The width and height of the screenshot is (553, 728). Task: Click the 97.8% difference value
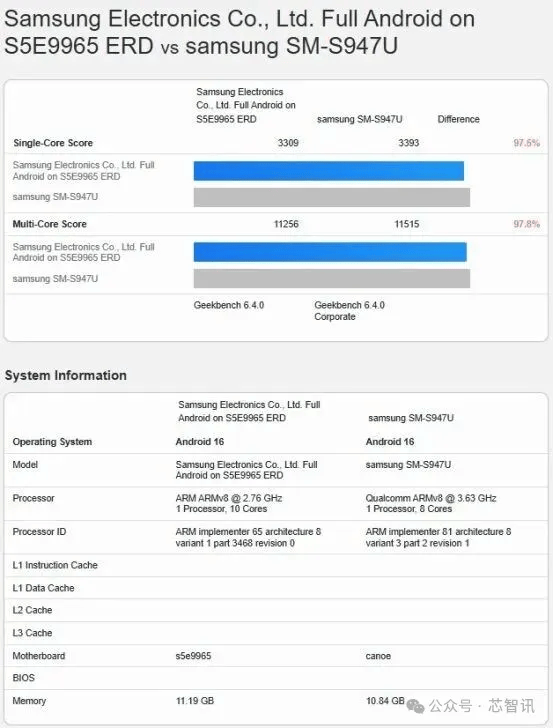coord(527,224)
